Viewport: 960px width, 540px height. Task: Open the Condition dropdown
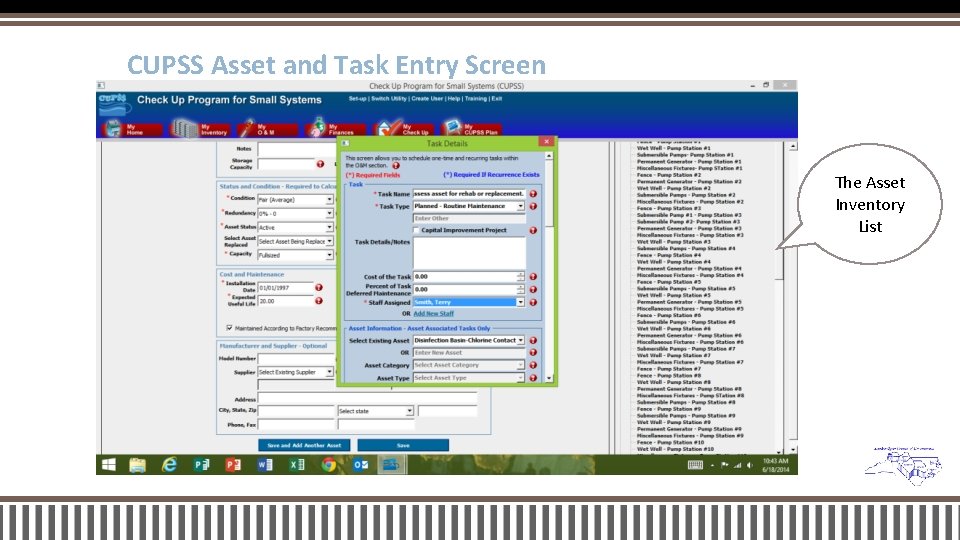(329, 200)
